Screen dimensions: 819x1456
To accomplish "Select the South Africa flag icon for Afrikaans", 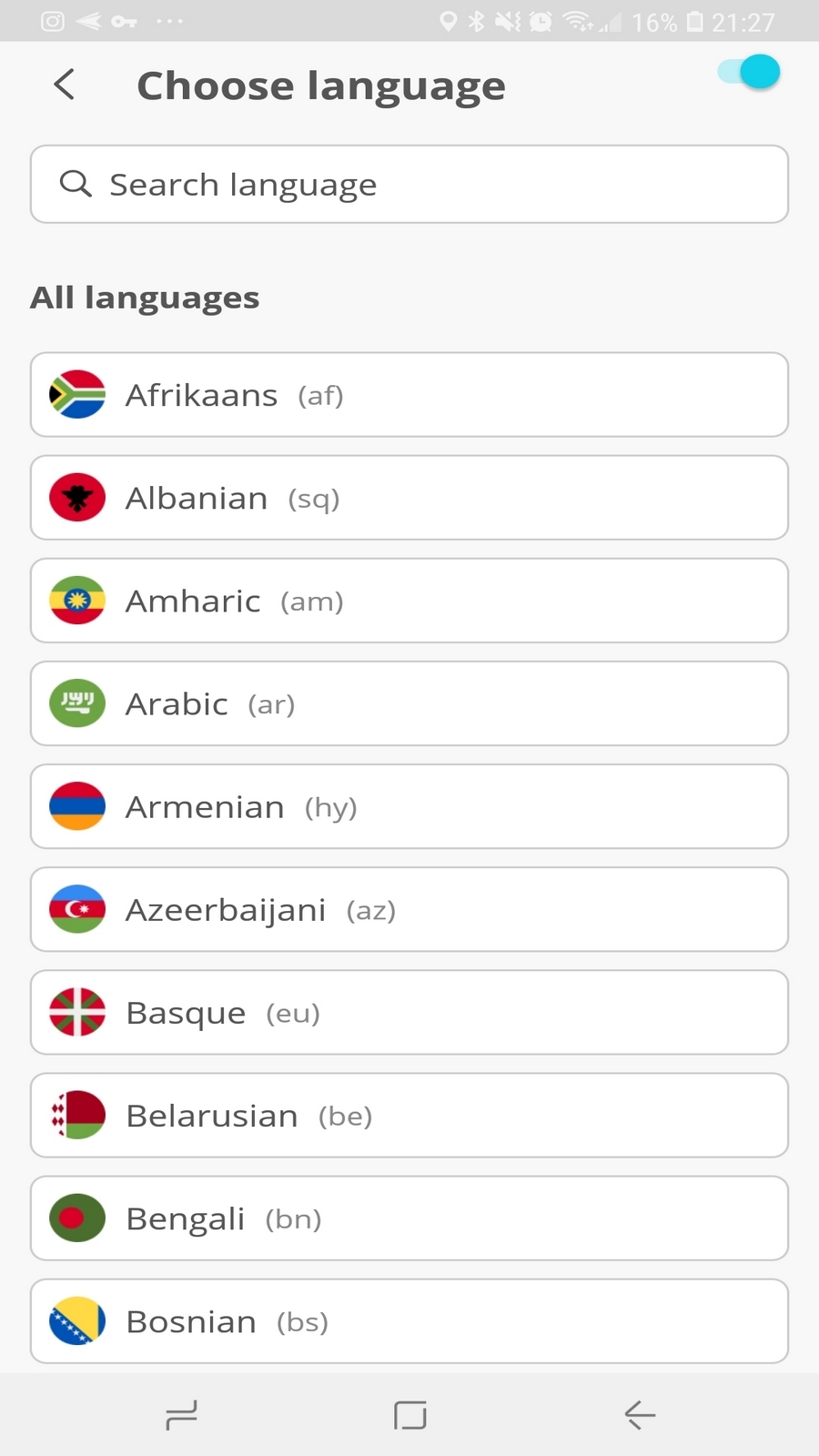I will [x=77, y=394].
